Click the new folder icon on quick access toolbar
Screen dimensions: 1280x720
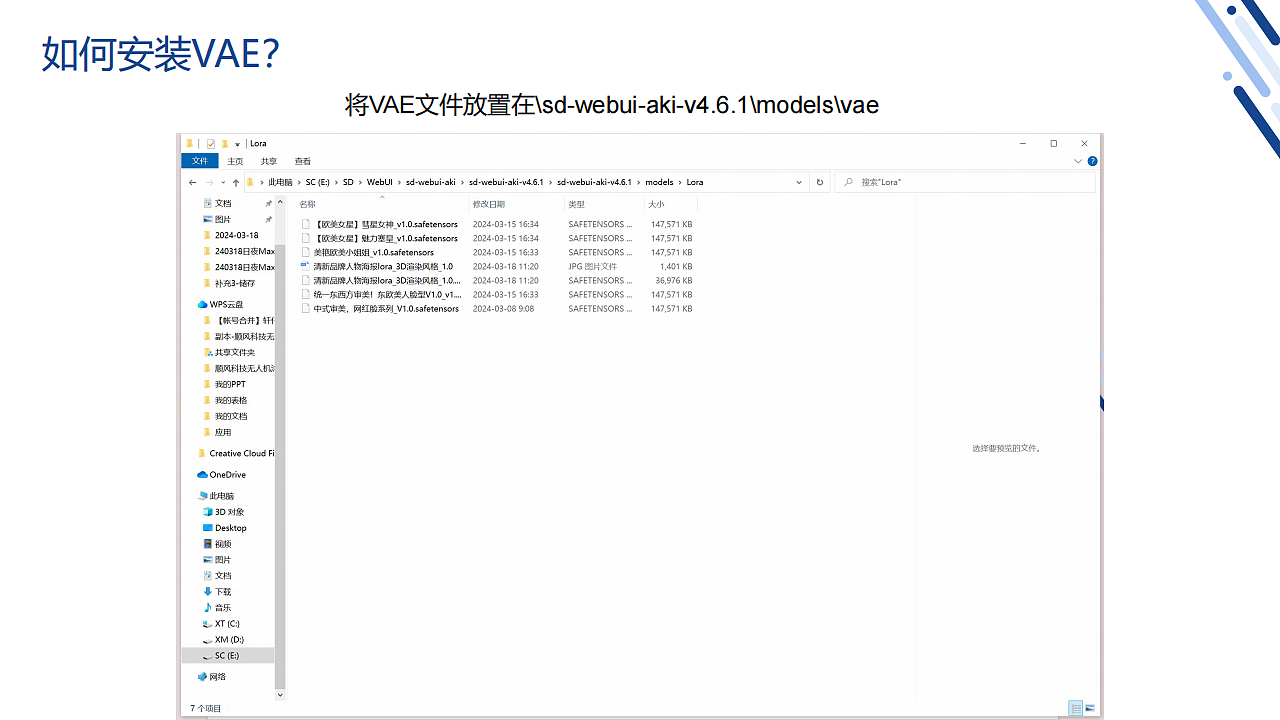click(226, 143)
